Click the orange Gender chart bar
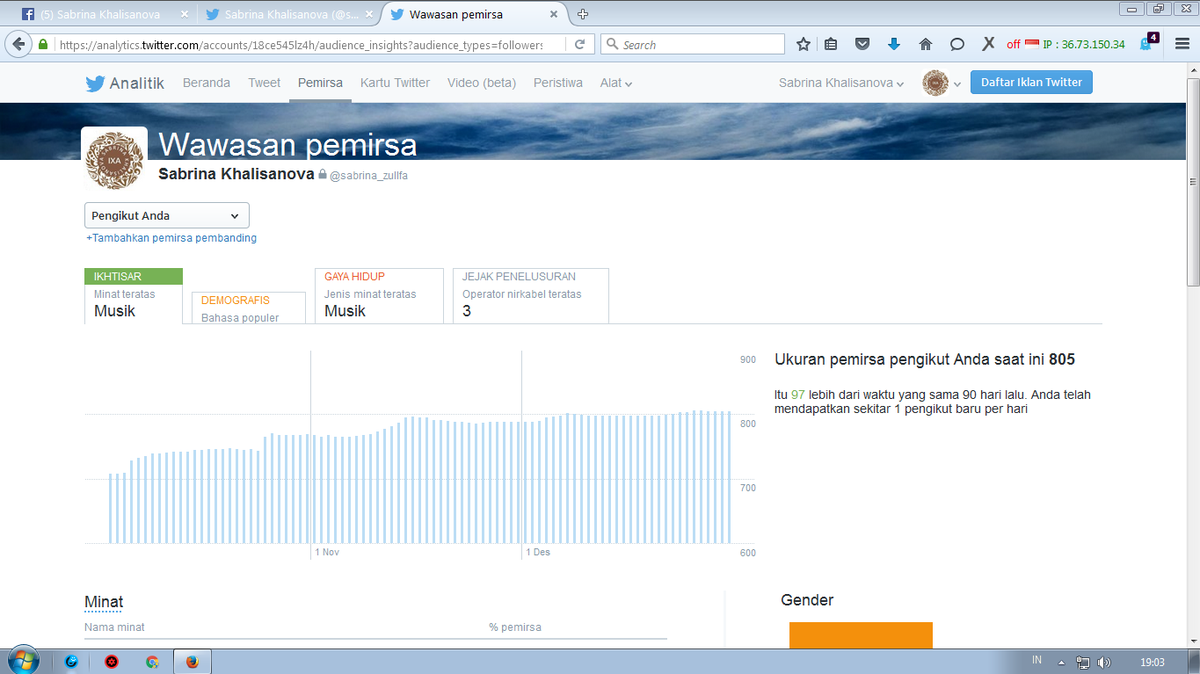 861,635
